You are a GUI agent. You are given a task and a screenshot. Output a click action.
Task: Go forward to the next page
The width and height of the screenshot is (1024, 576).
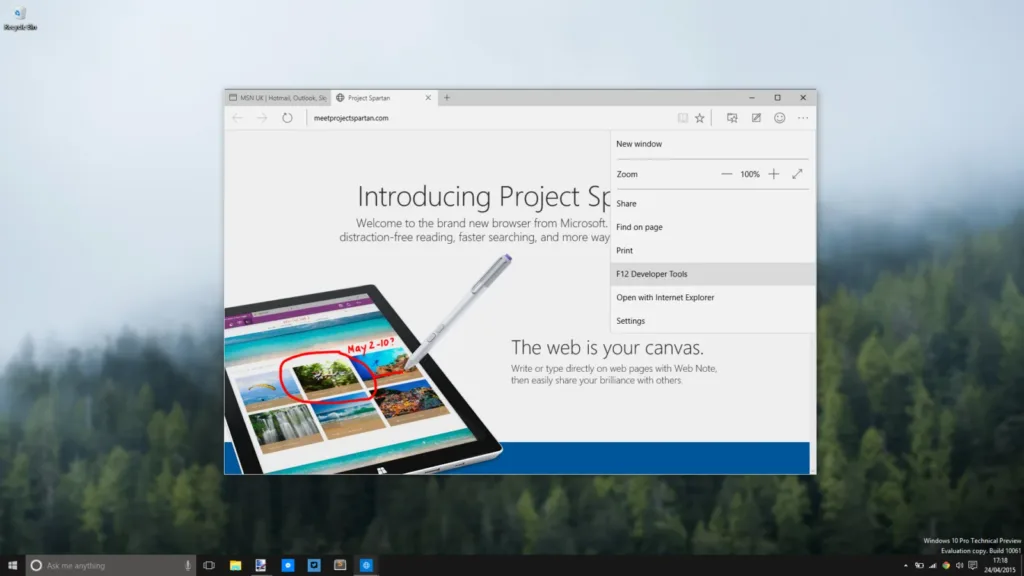[x=262, y=118]
